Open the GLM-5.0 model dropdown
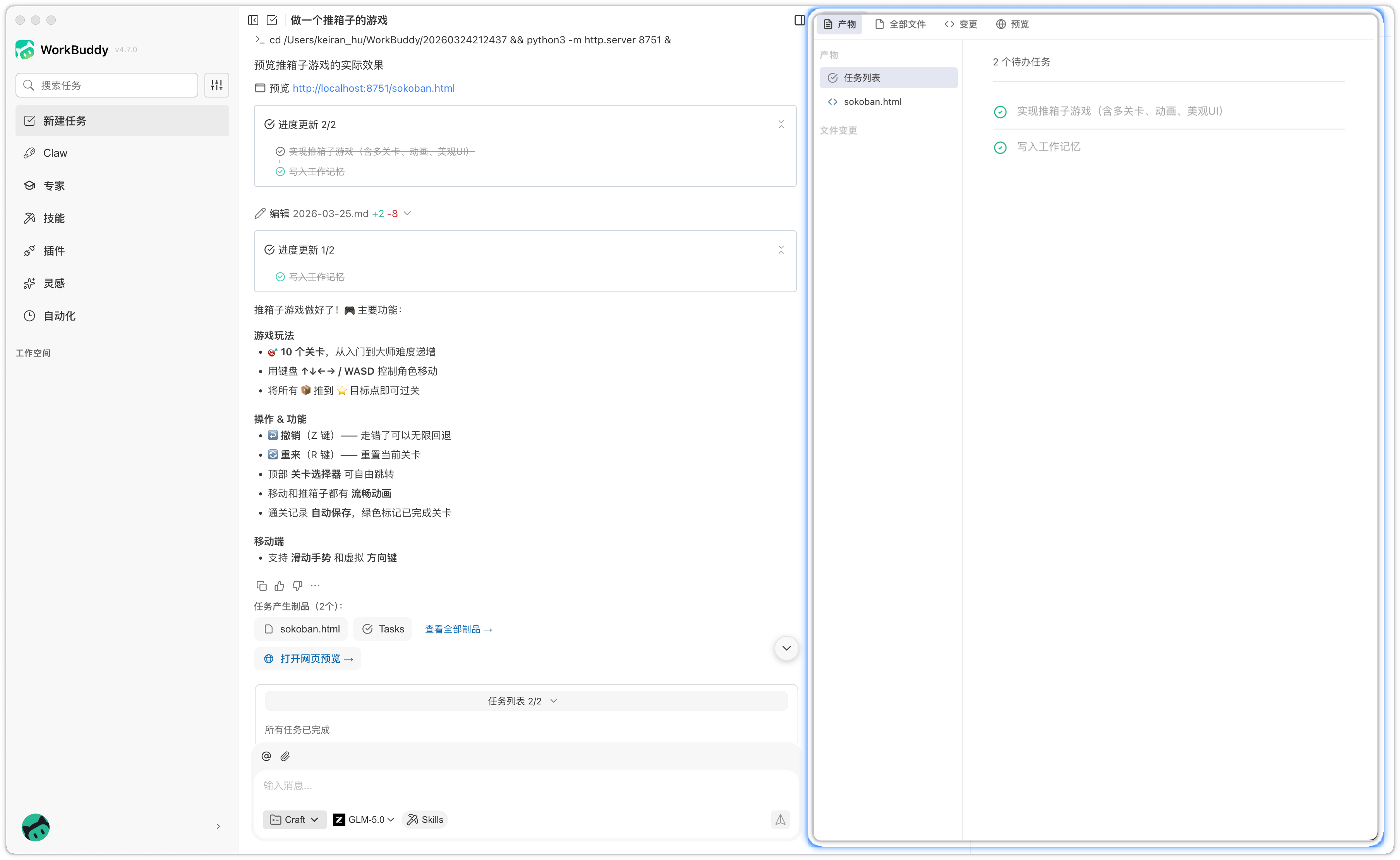Viewport: 1400px width, 860px height. tap(364, 820)
